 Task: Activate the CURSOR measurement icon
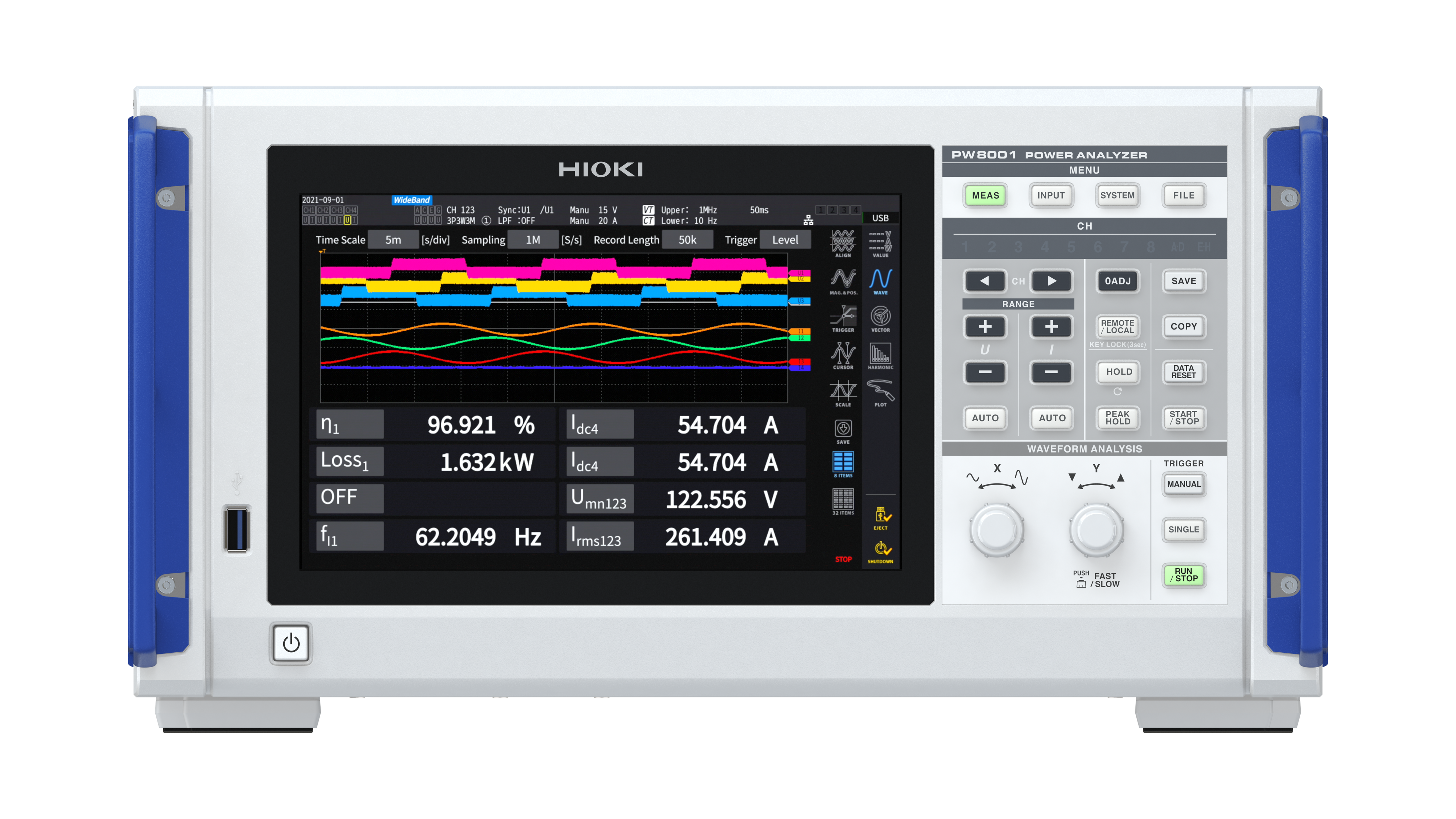coord(843,355)
